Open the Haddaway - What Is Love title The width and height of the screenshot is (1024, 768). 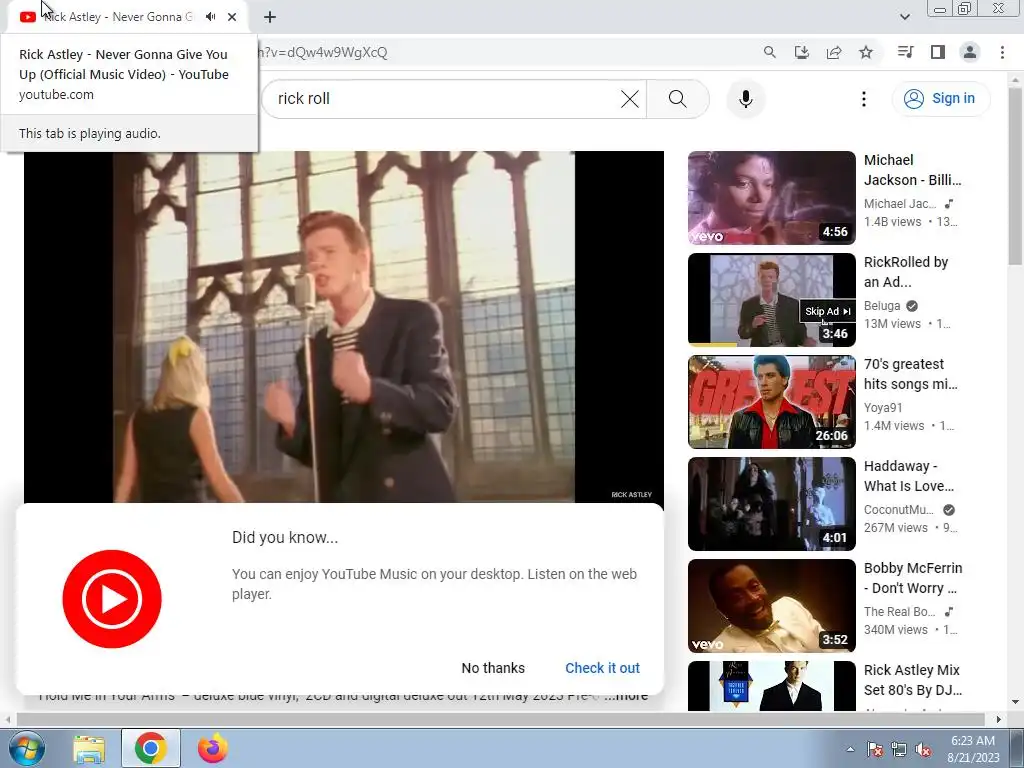click(908, 475)
